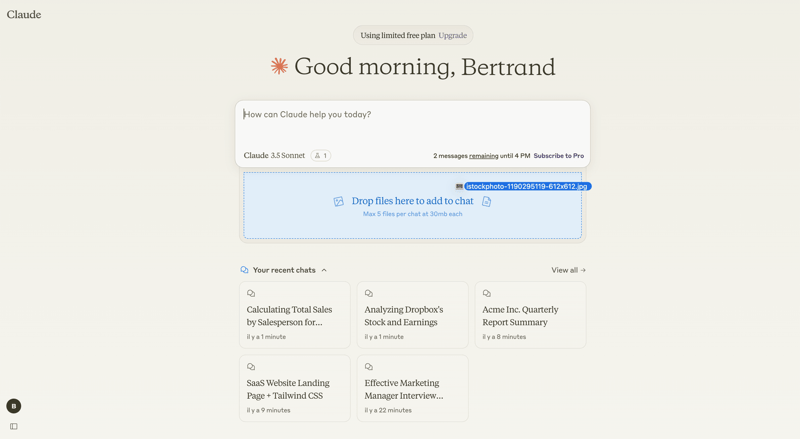
Task: Open 'Effective Marketing Manager Interview' chat
Action: [413, 388]
